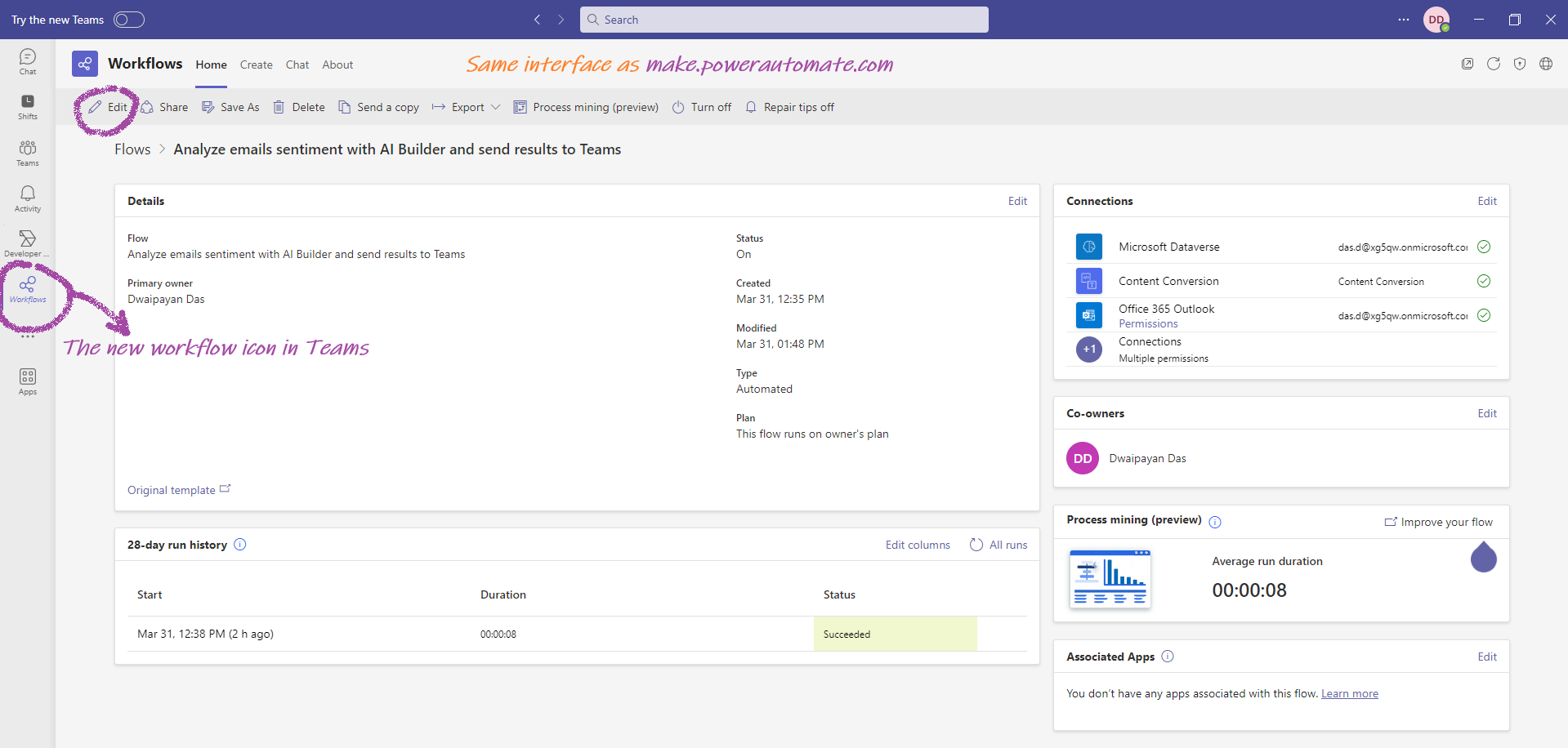Turn off the flow
Image resolution: width=1568 pixels, height=748 pixels.
(702, 107)
